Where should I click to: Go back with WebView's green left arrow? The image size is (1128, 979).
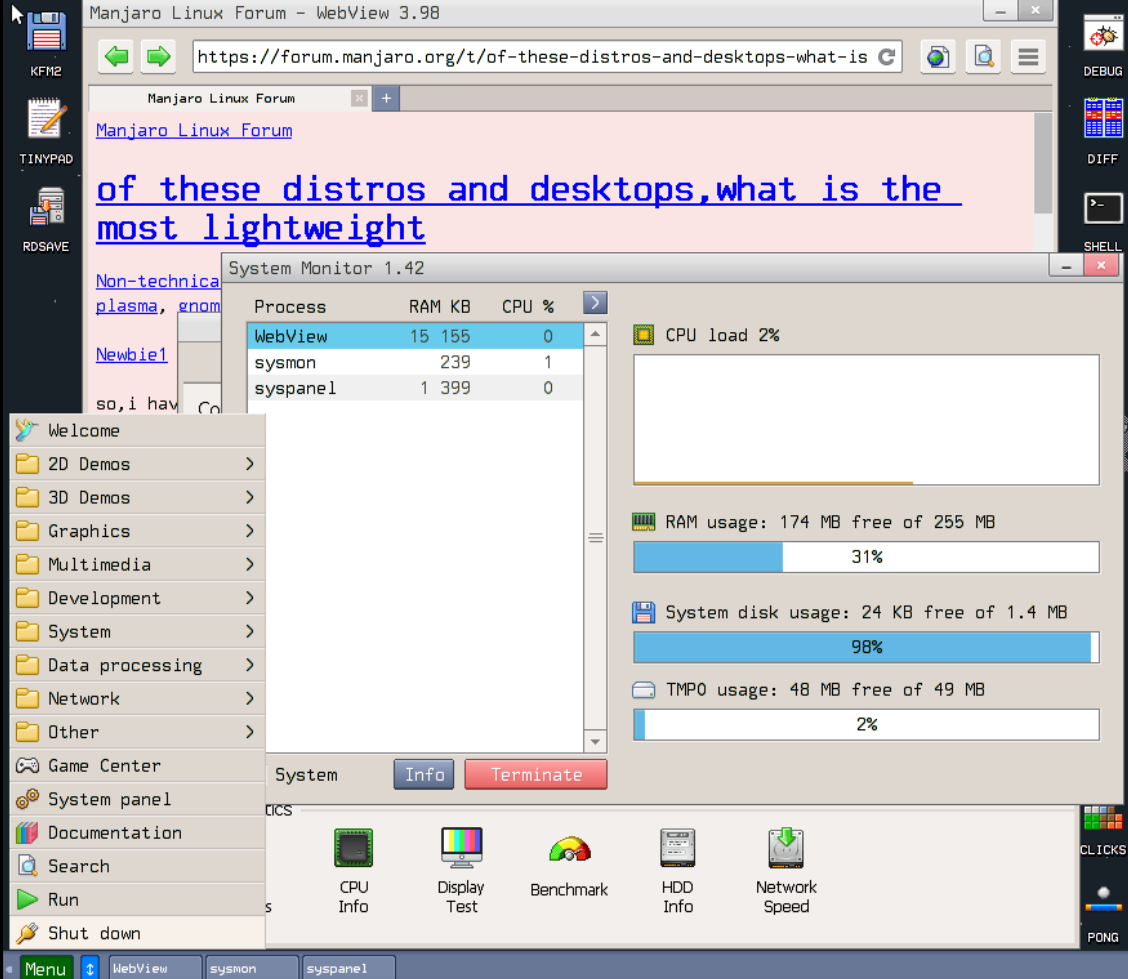(116, 56)
